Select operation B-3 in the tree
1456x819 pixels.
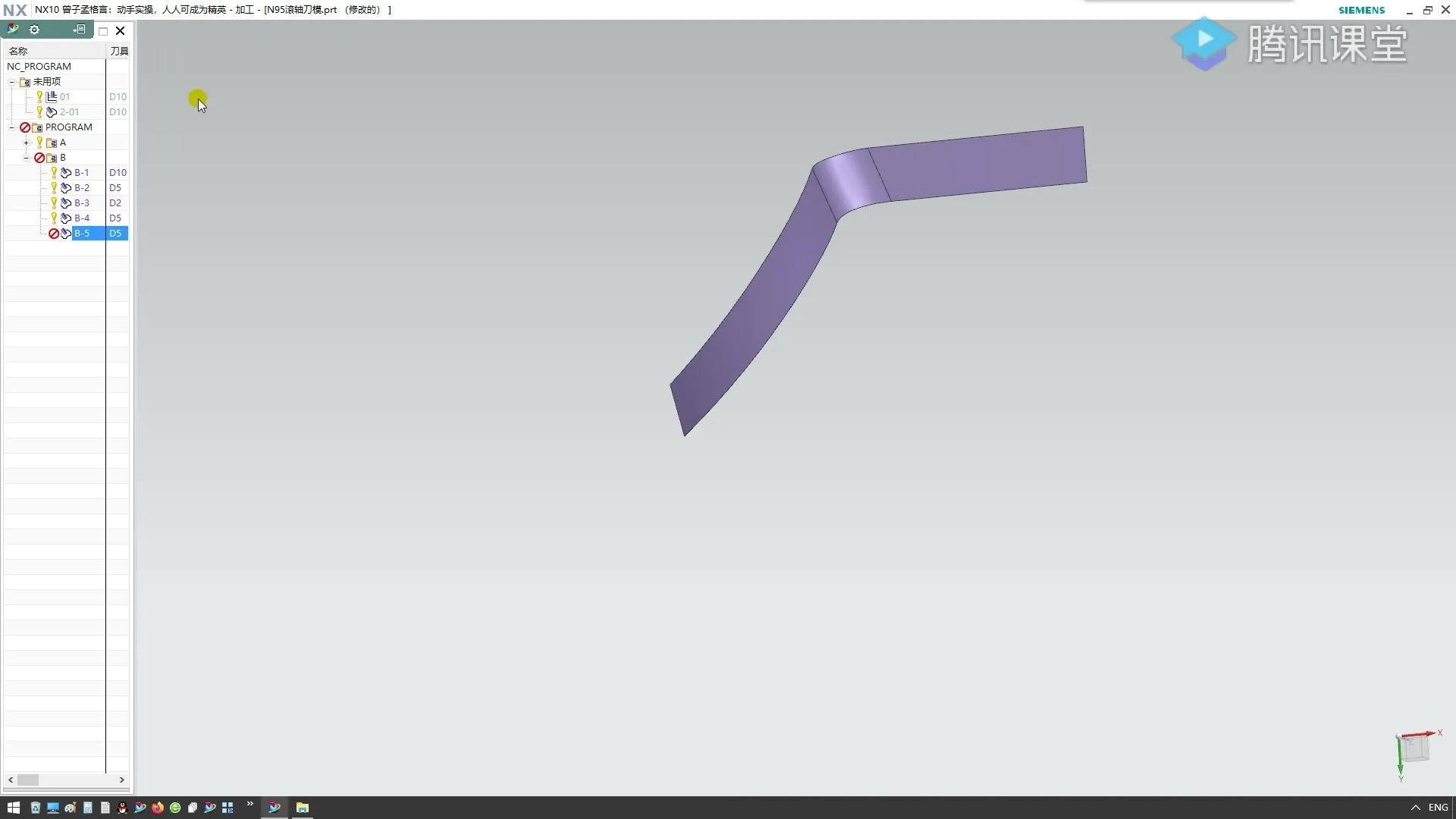(x=82, y=203)
